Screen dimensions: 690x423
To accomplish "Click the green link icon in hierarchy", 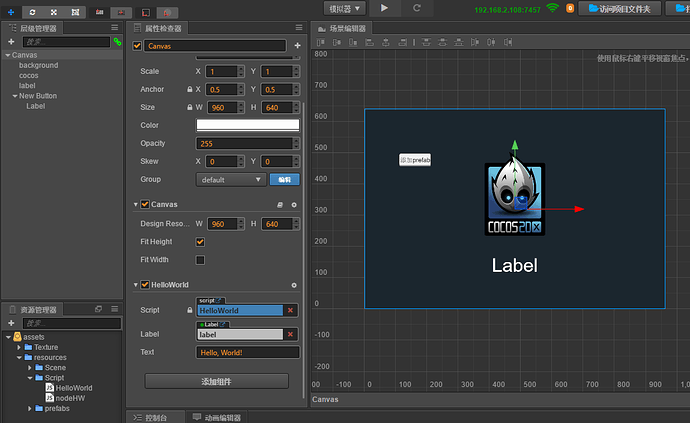I will tap(117, 42).
